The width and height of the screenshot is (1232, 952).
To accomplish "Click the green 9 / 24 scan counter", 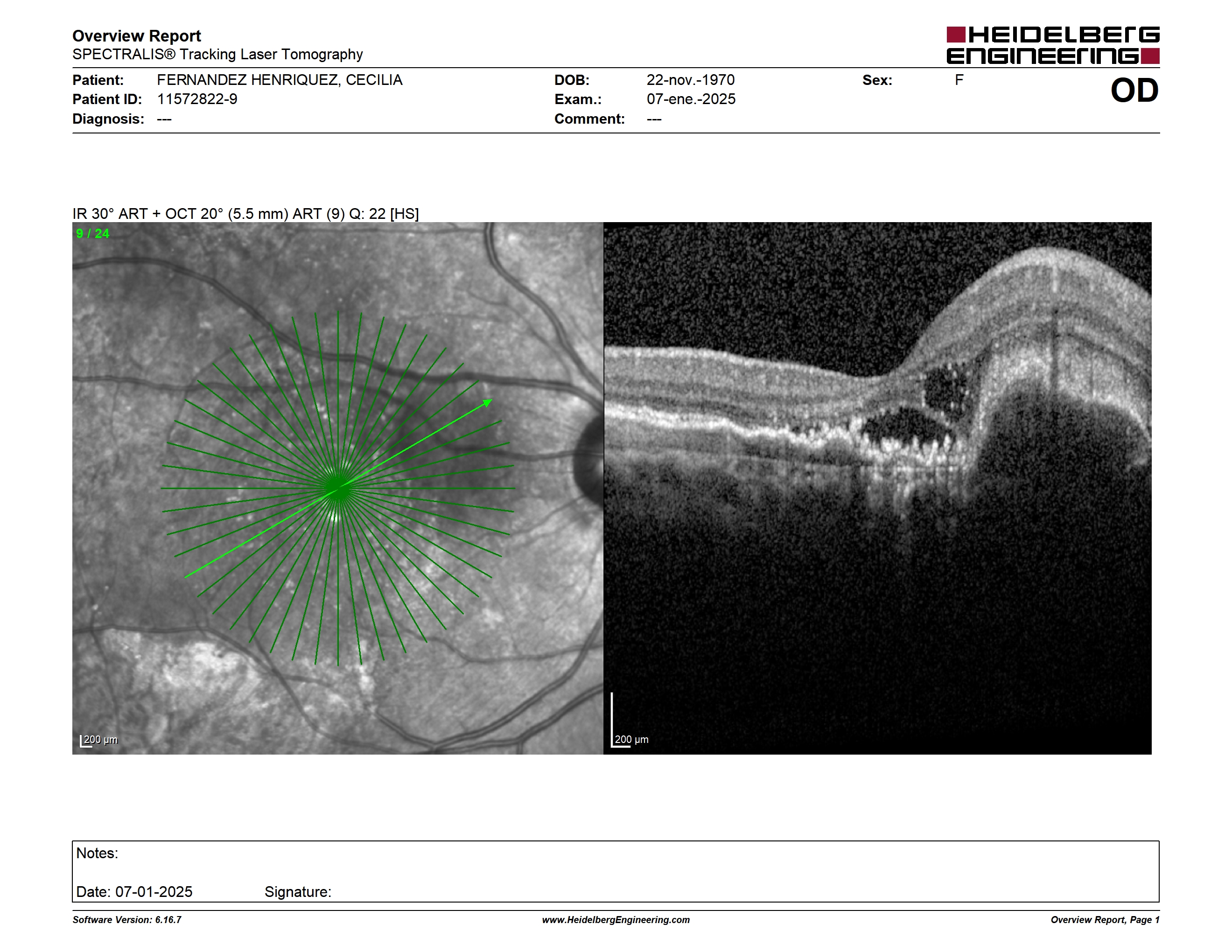I will (92, 233).
